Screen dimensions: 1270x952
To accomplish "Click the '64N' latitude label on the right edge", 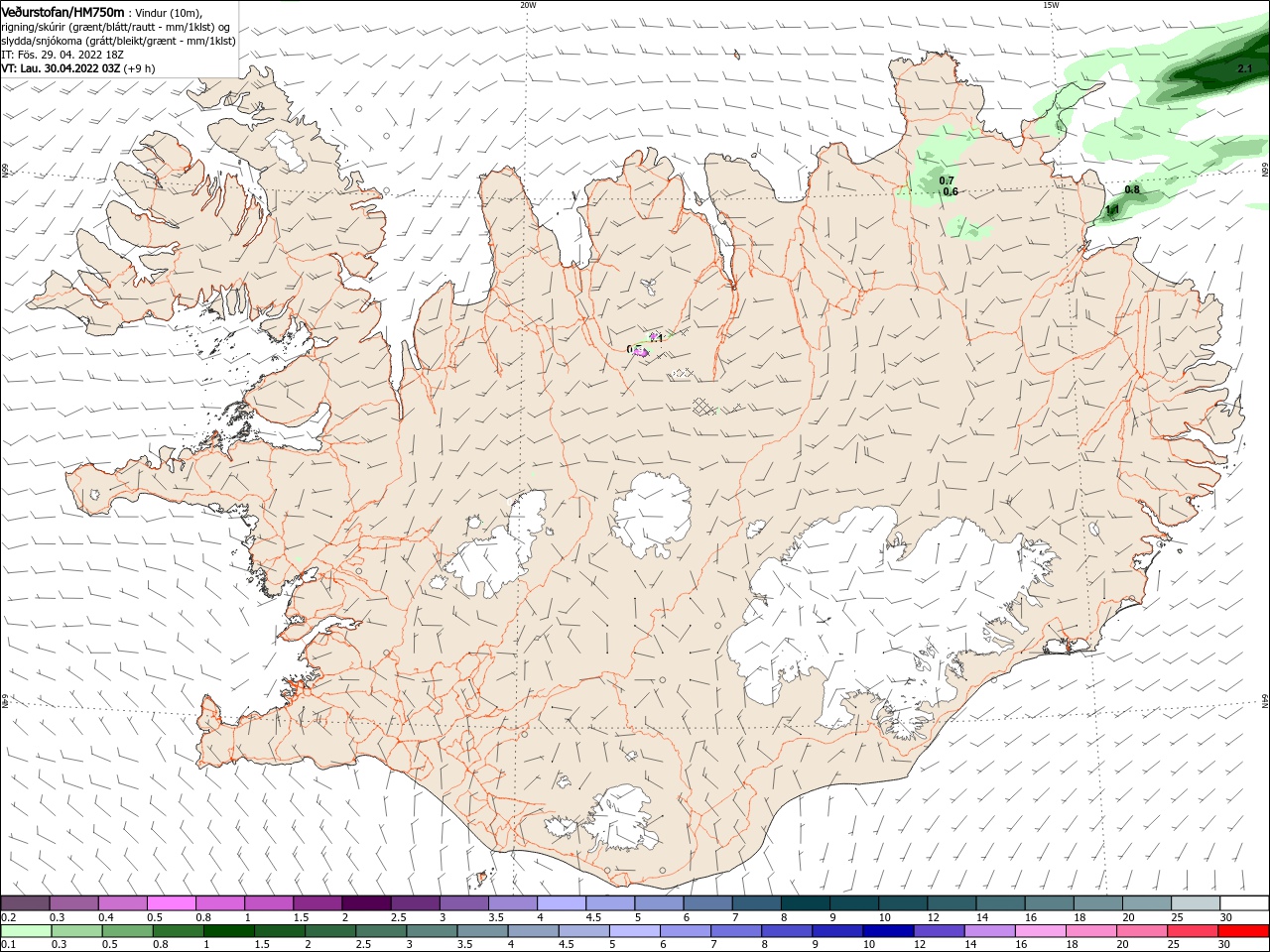I will [x=1265, y=700].
